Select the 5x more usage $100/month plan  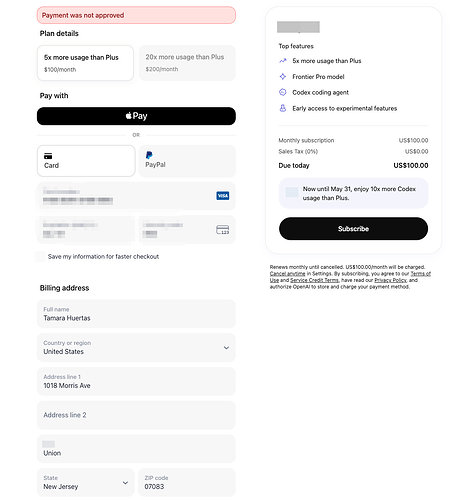[x=85, y=63]
